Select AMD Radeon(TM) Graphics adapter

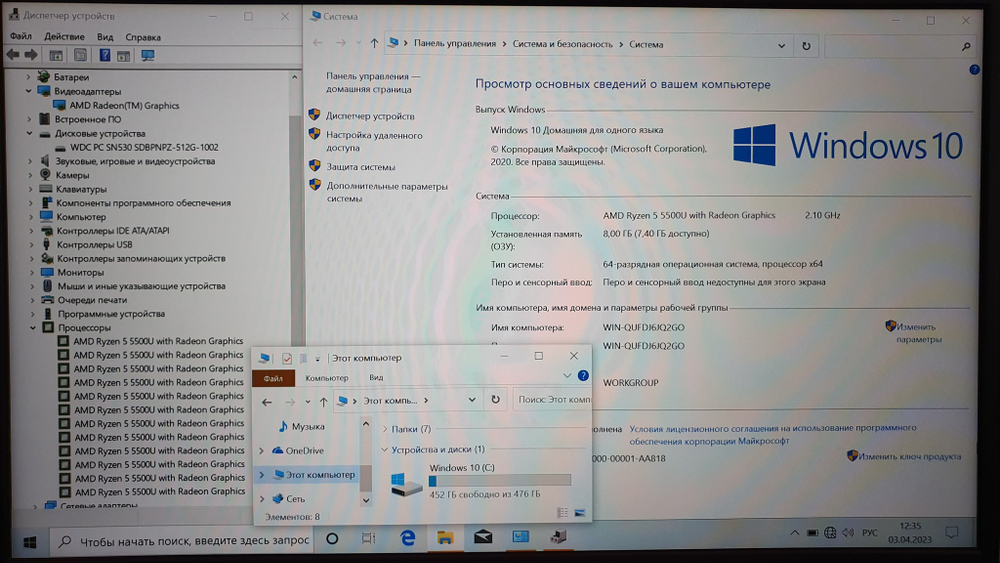124,105
